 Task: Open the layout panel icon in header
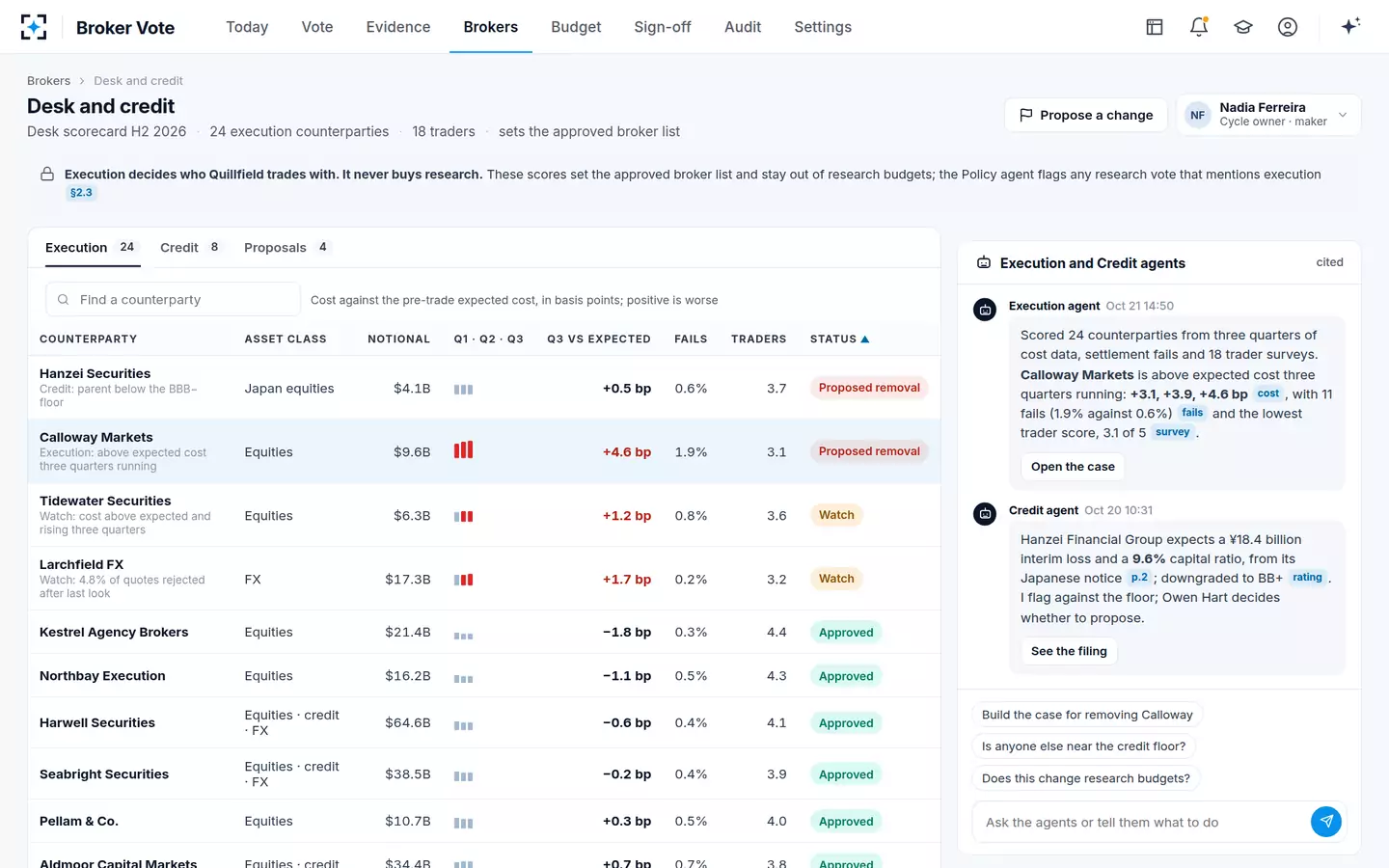click(x=1155, y=27)
